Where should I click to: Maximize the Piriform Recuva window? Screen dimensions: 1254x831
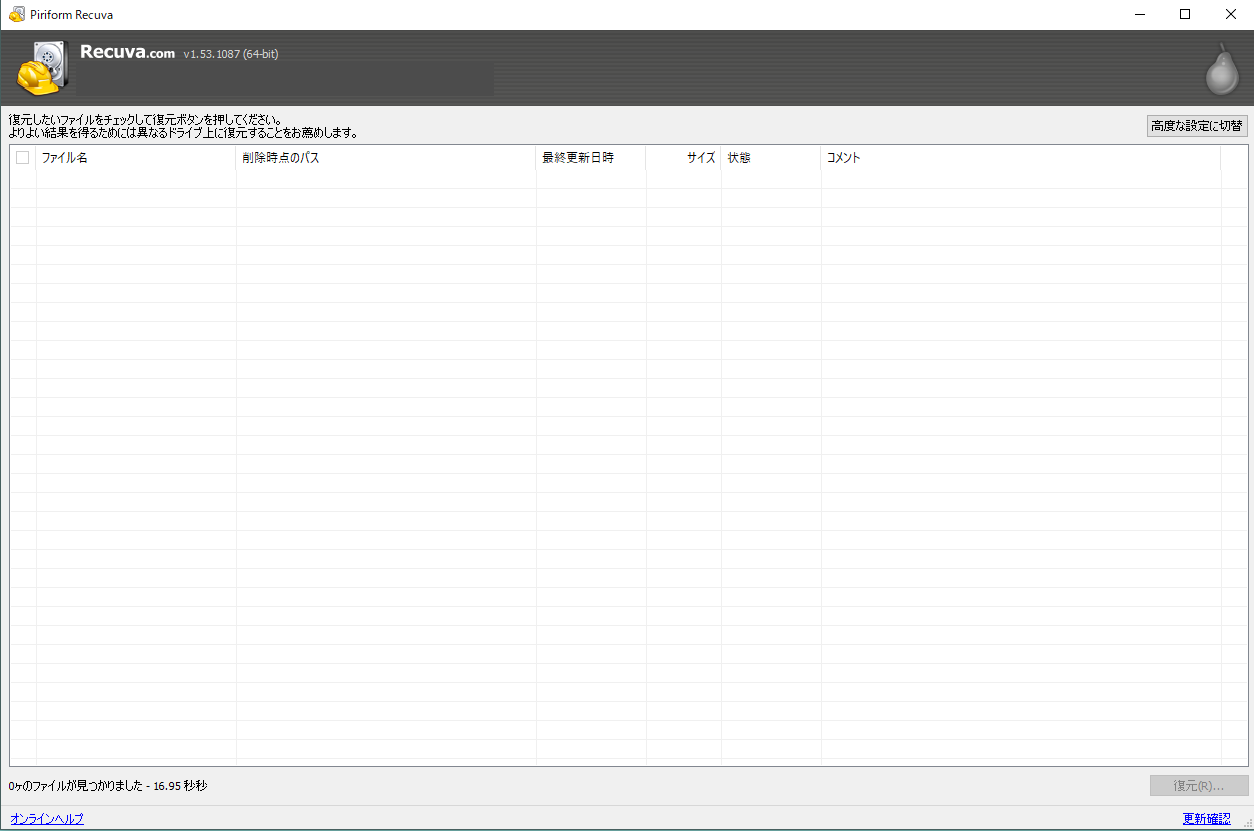pos(1185,14)
